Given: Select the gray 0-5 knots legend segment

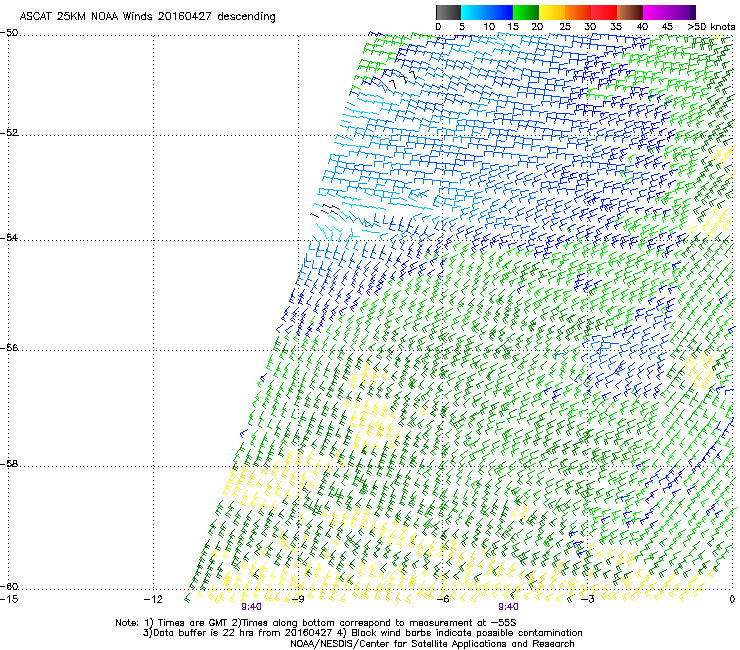Looking at the screenshot, I should [448, 12].
